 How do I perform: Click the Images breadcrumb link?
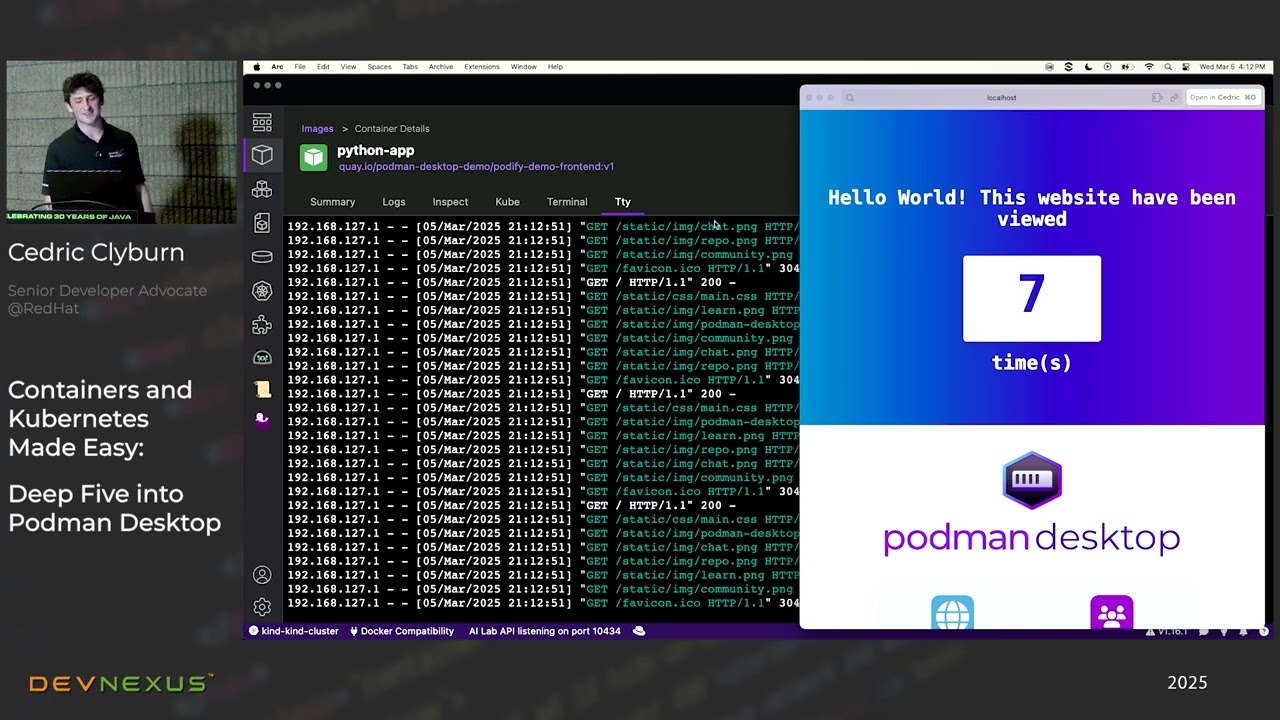[317, 129]
